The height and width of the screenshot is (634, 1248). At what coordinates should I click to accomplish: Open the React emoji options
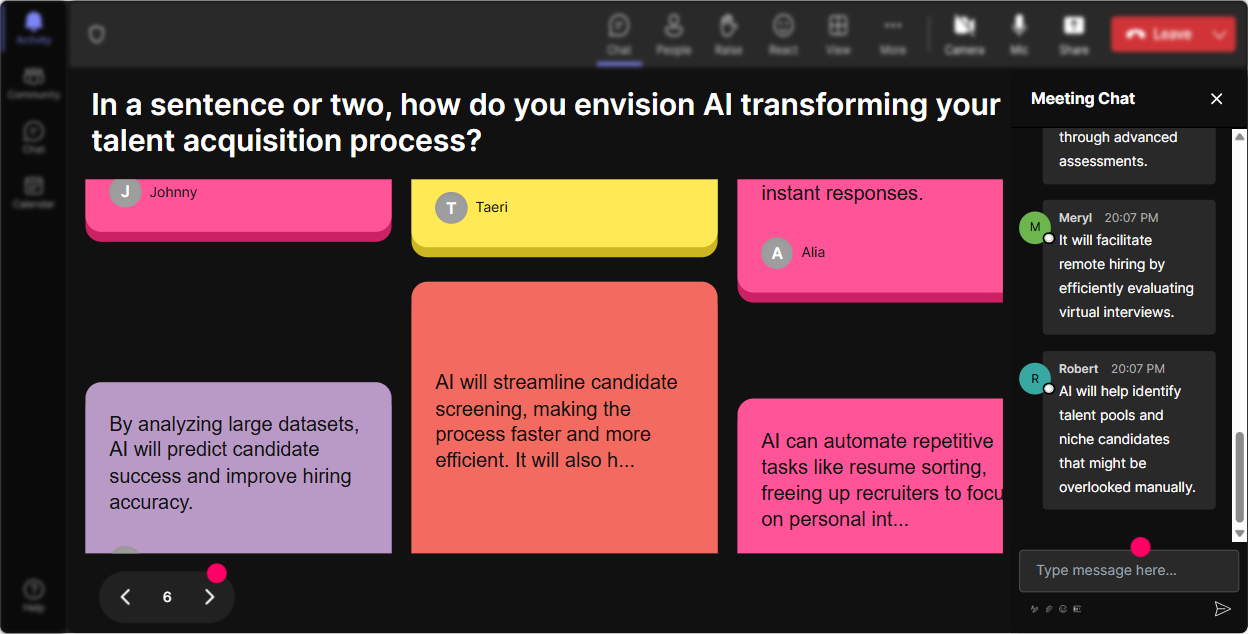pos(783,35)
